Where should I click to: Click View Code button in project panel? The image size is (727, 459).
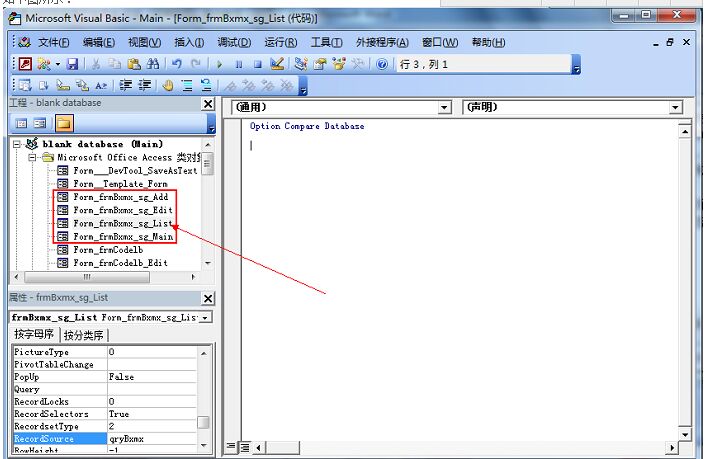(x=21, y=124)
